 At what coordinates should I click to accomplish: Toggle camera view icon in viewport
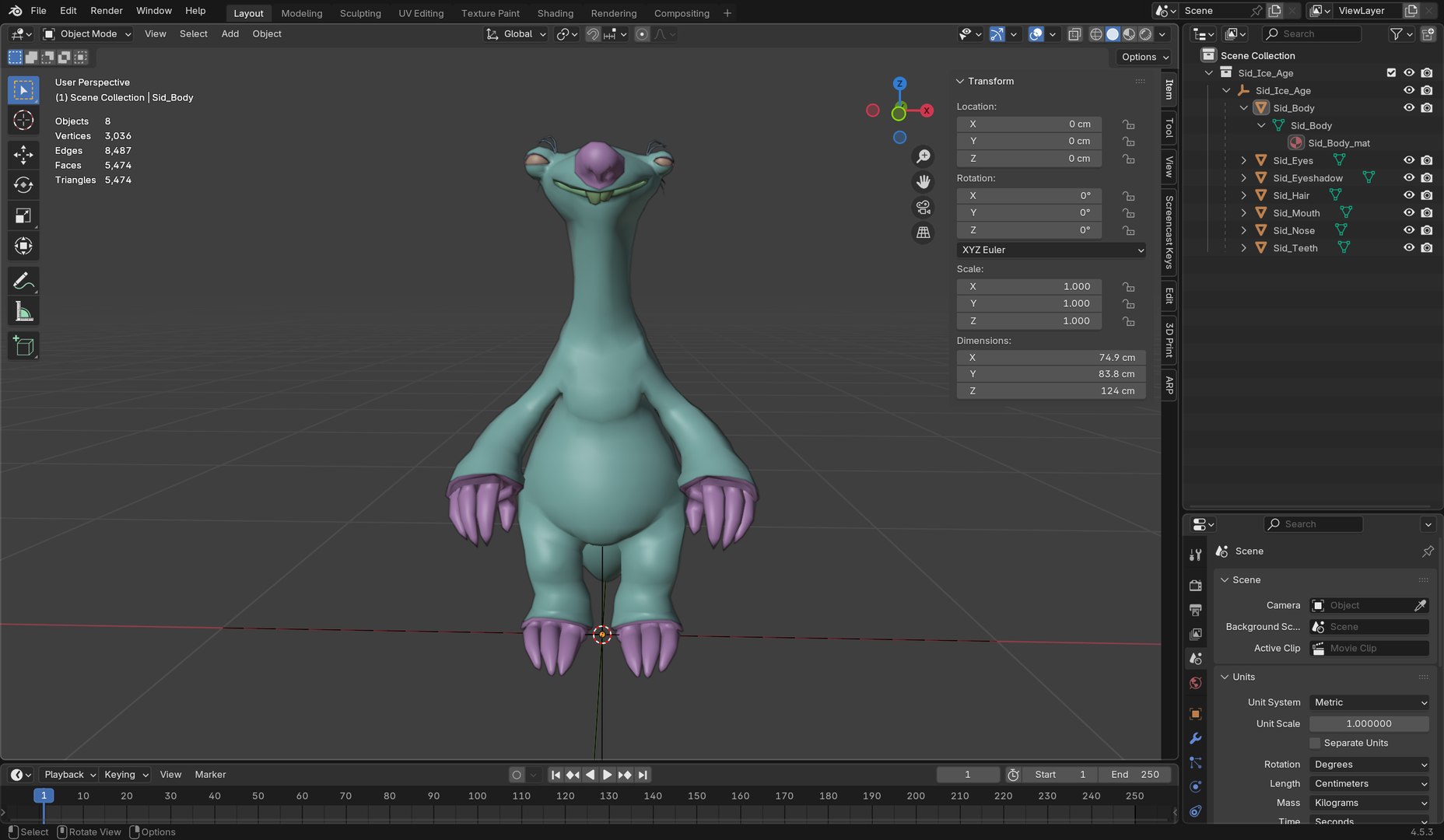(923, 207)
